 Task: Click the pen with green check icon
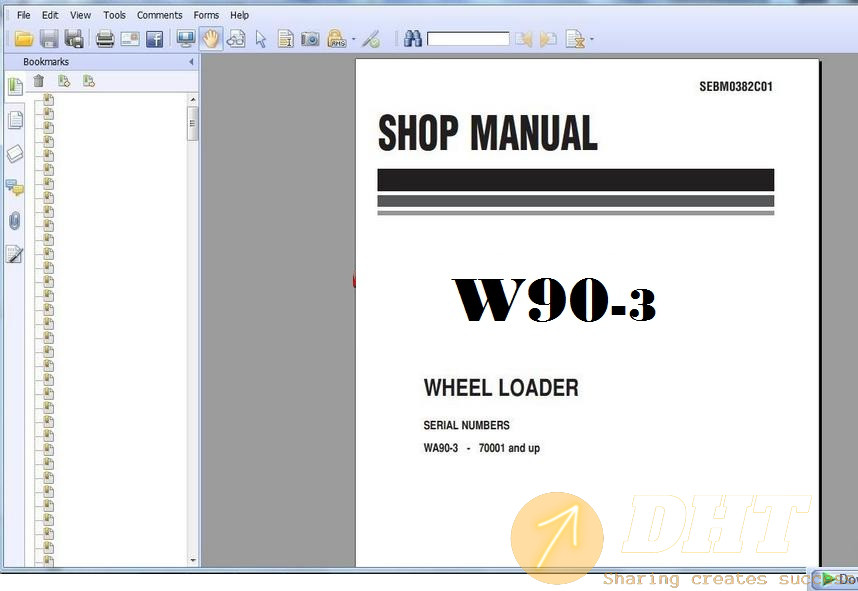point(371,39)
